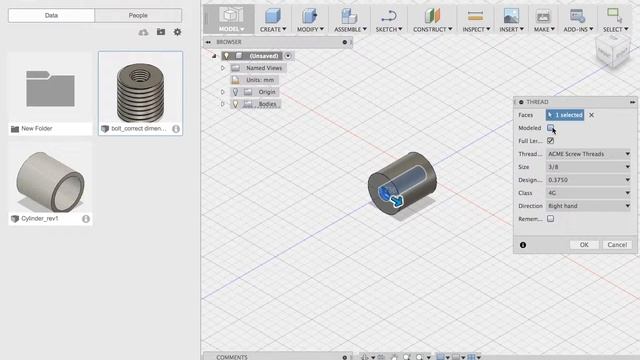
Task: Expand the Named Views tree node
Action: [x=222, y=68]
